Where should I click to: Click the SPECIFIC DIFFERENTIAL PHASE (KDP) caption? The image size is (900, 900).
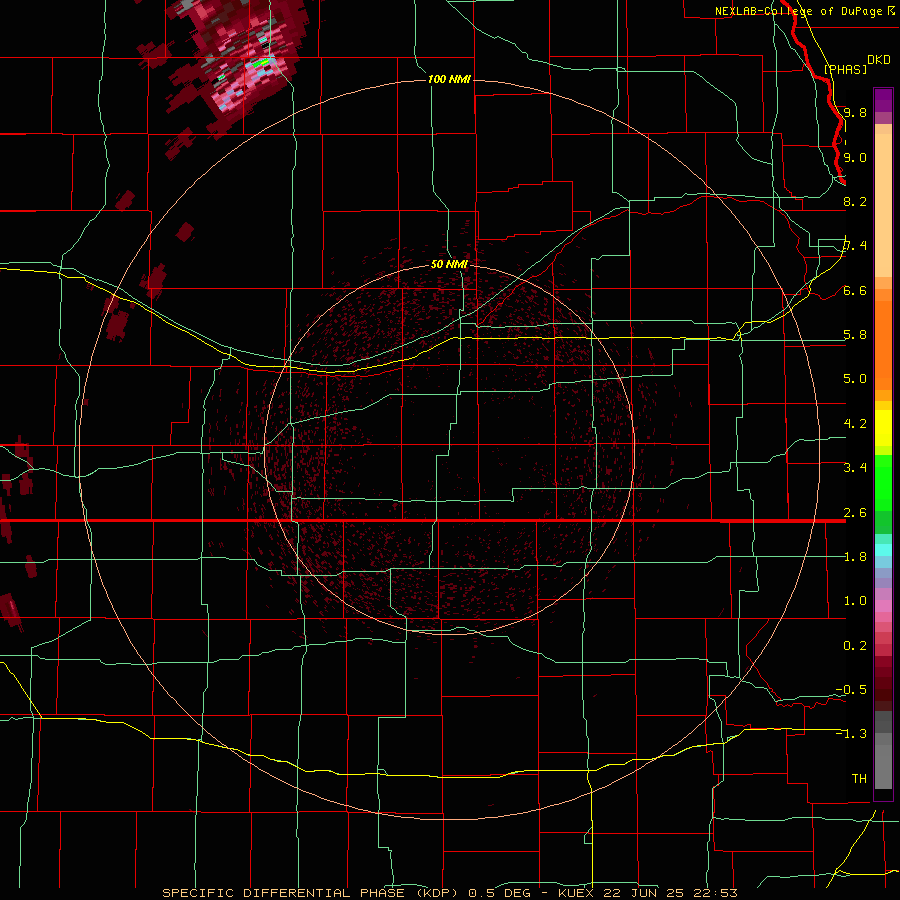(309, 893)
